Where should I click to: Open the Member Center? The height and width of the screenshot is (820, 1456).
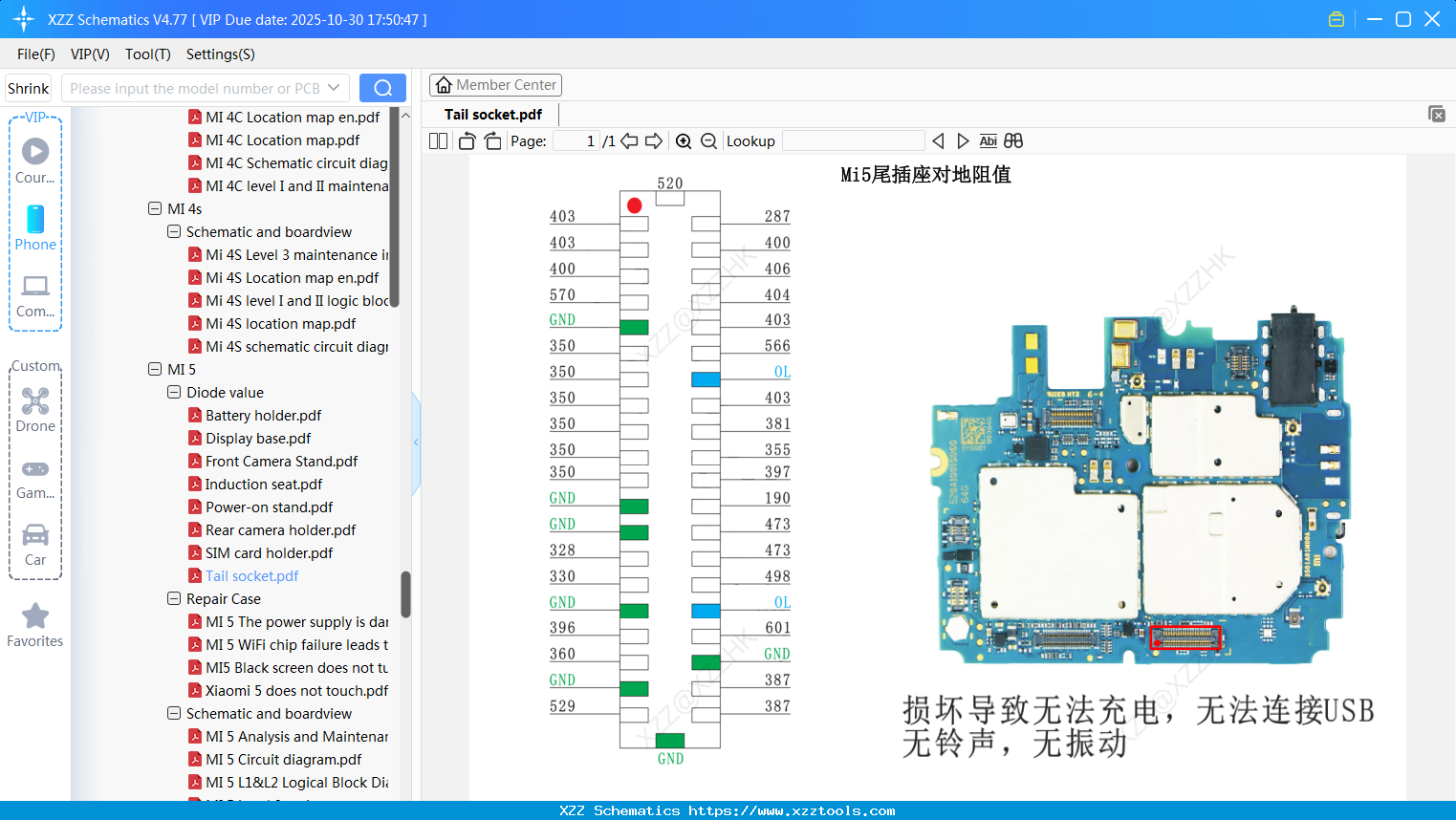(495, 84)
